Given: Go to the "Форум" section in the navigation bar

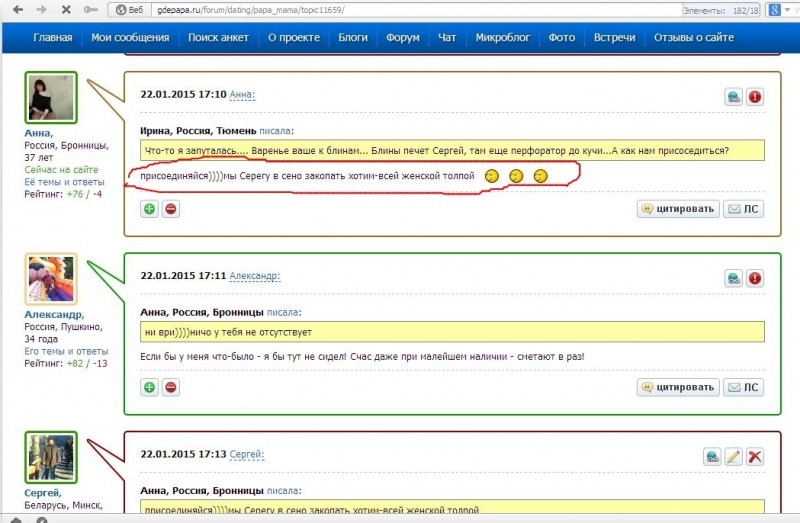Looking at the screenshot, I should coord(403,38).
